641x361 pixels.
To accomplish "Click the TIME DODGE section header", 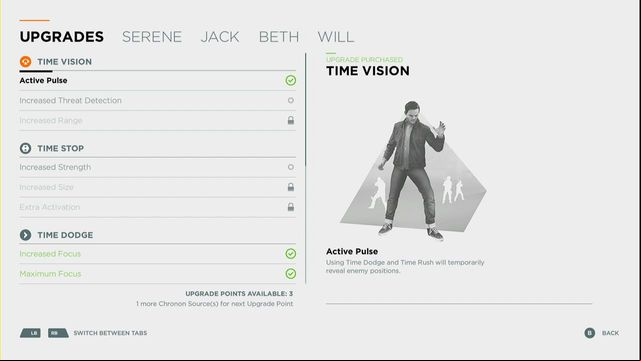I will [65, 235].
